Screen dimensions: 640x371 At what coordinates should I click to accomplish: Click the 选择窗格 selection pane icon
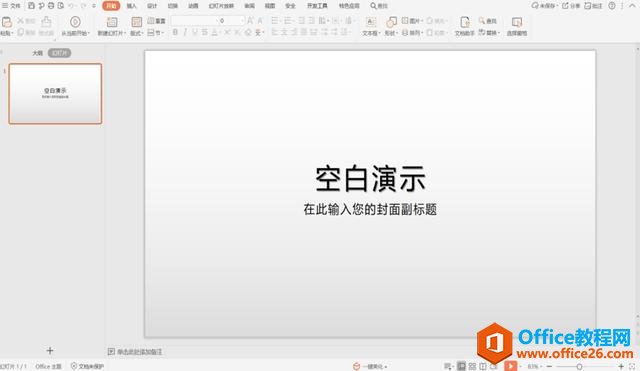517,22
